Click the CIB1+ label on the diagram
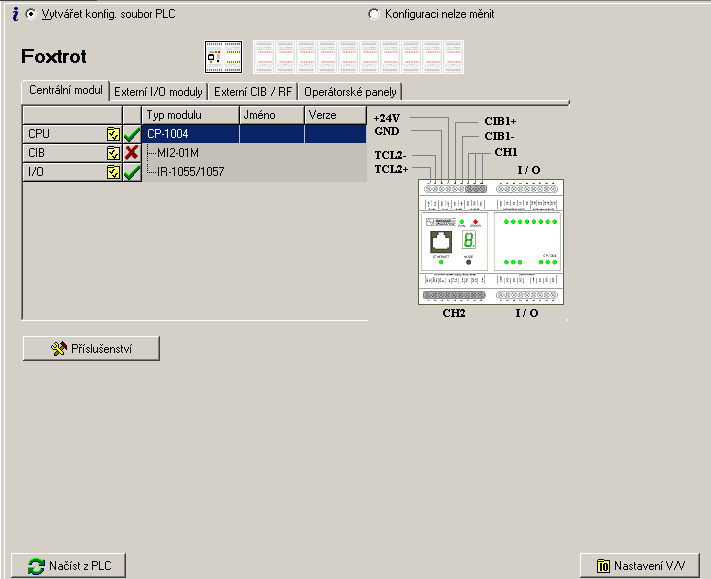The height and width of the screenshot is (579, 711). click(x=500, y=122)
